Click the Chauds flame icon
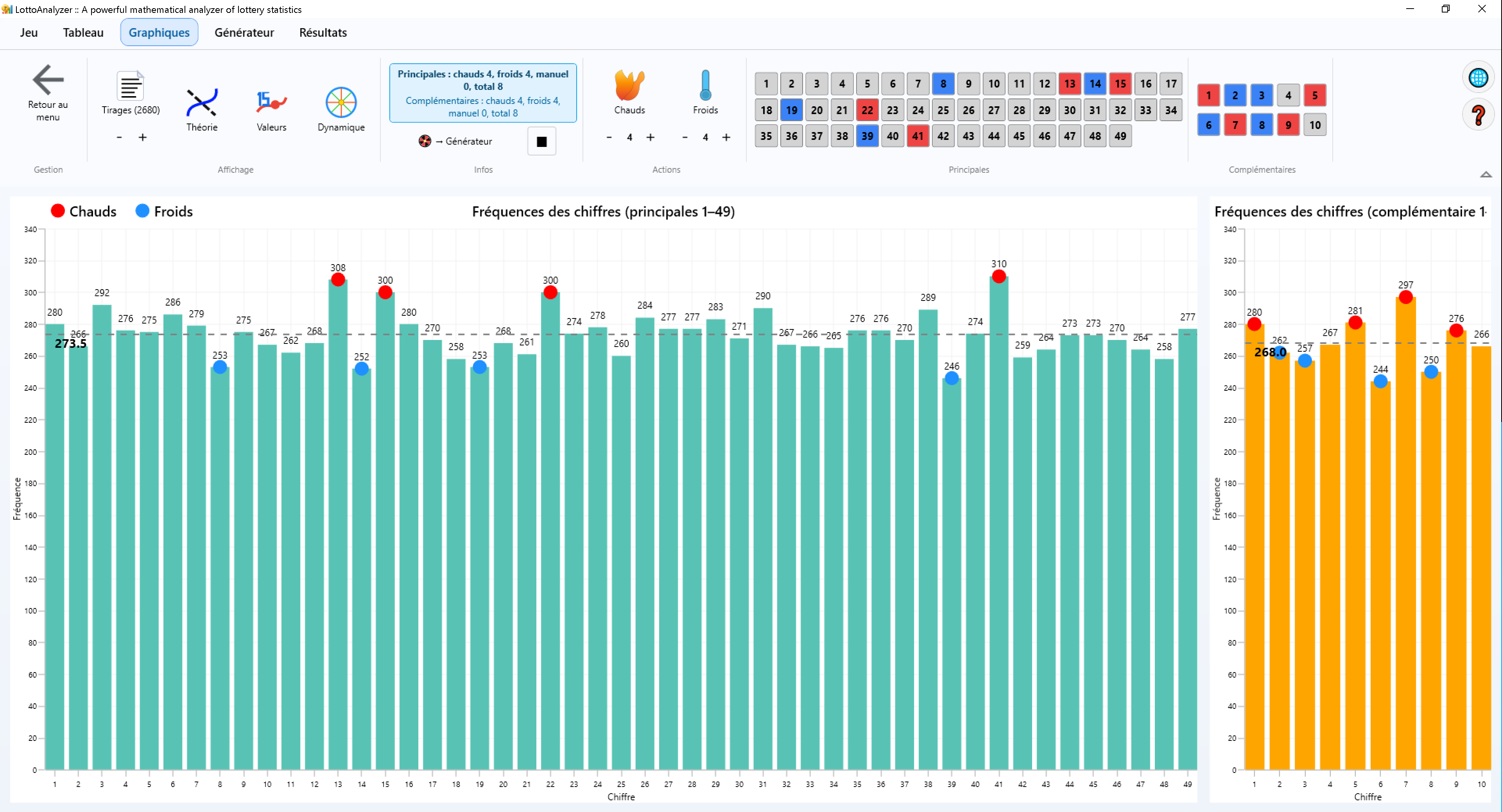1502x812 pixels. click(x=629, y=86)
